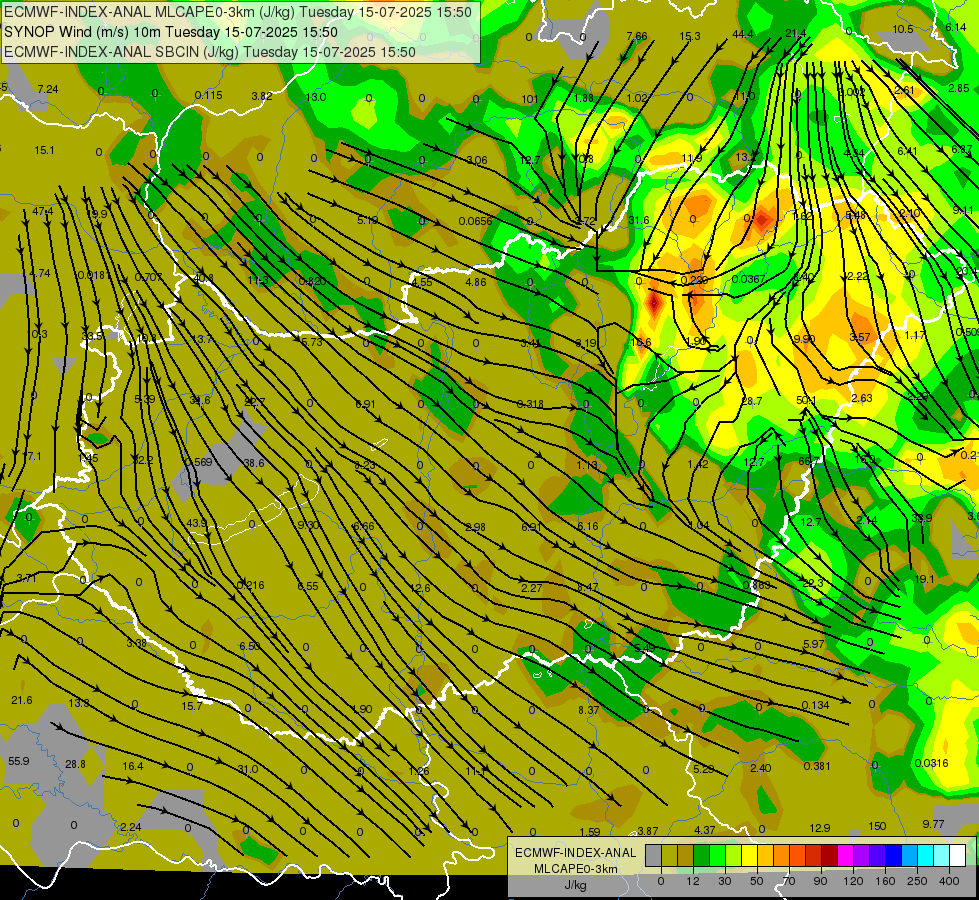Pick the yellow legend color swatch

[x=749, y=856]
